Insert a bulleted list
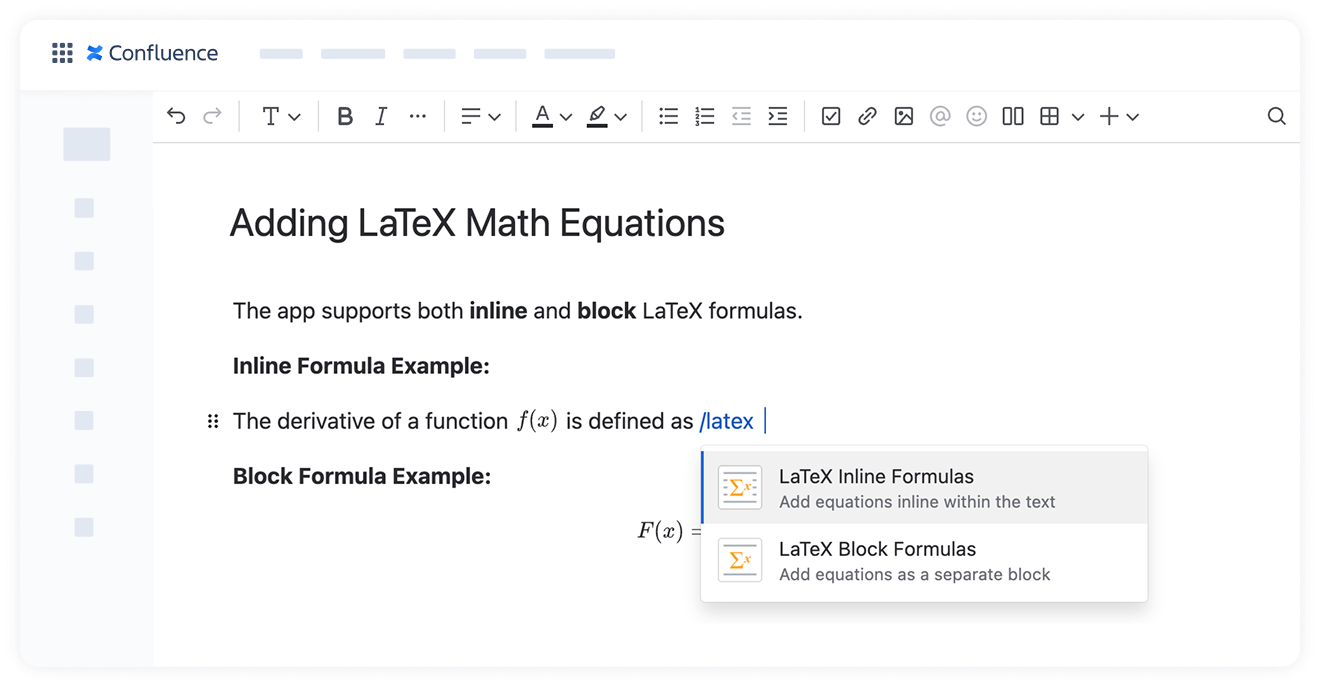This screenshot has width=1320, height=687. pyautogui.click(x=669, y=116)
